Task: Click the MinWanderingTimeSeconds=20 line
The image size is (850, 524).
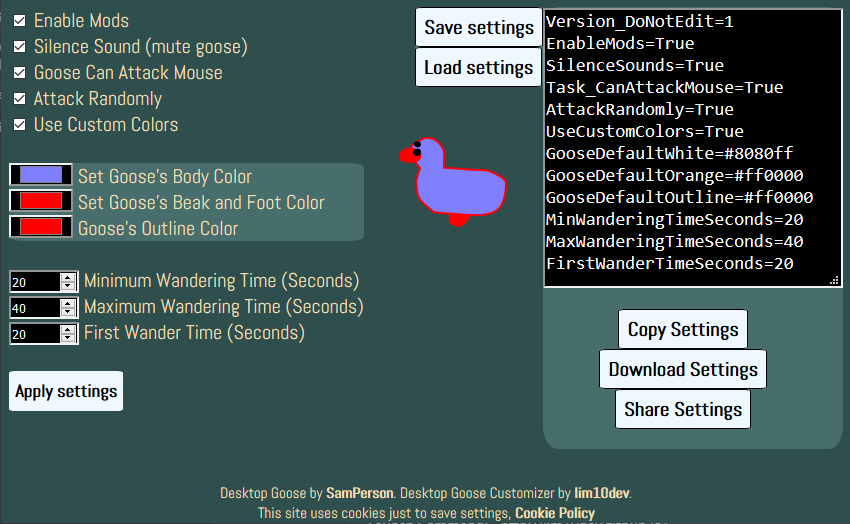Action: [674, 219]
